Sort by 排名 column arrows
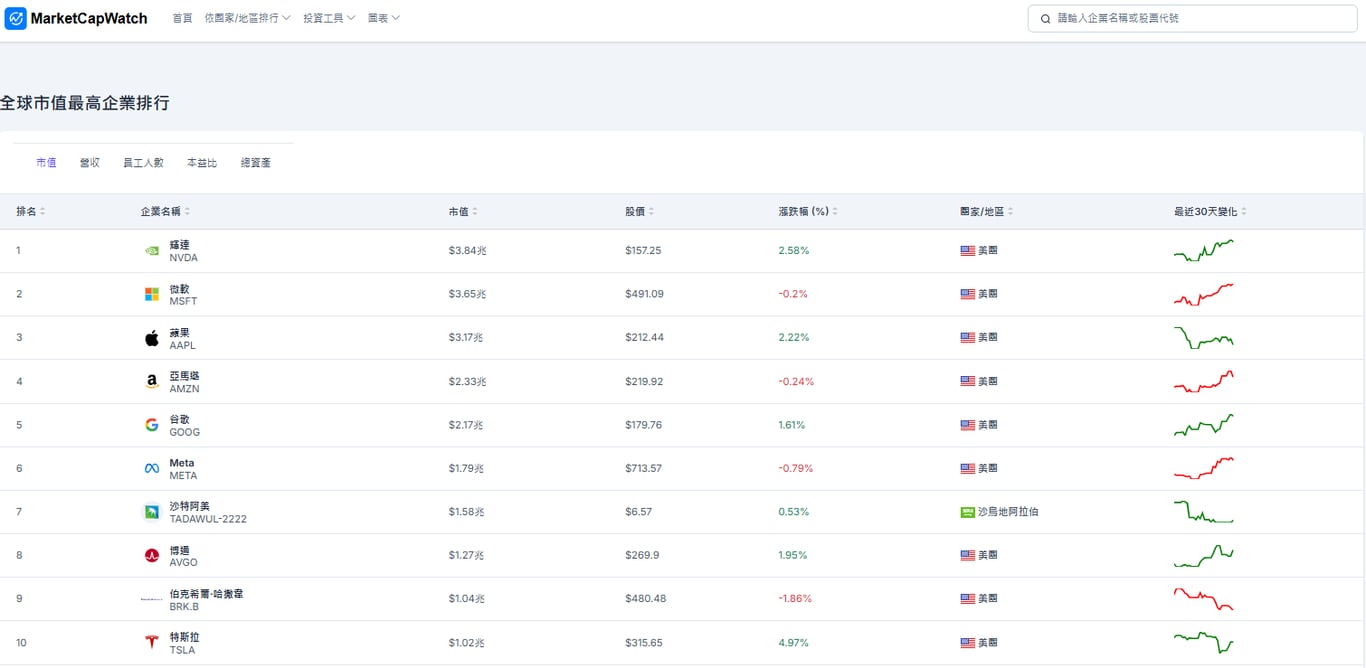 [x=42, y=212]
